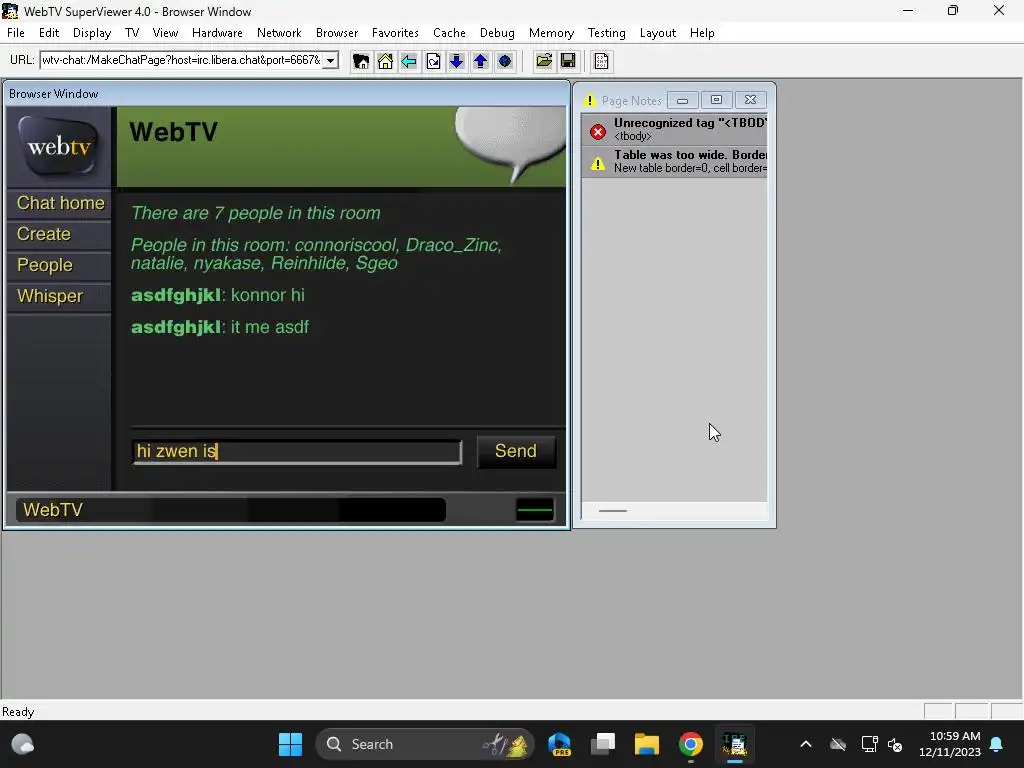
Task: Open the Testing menu
Action: [606, 33]
